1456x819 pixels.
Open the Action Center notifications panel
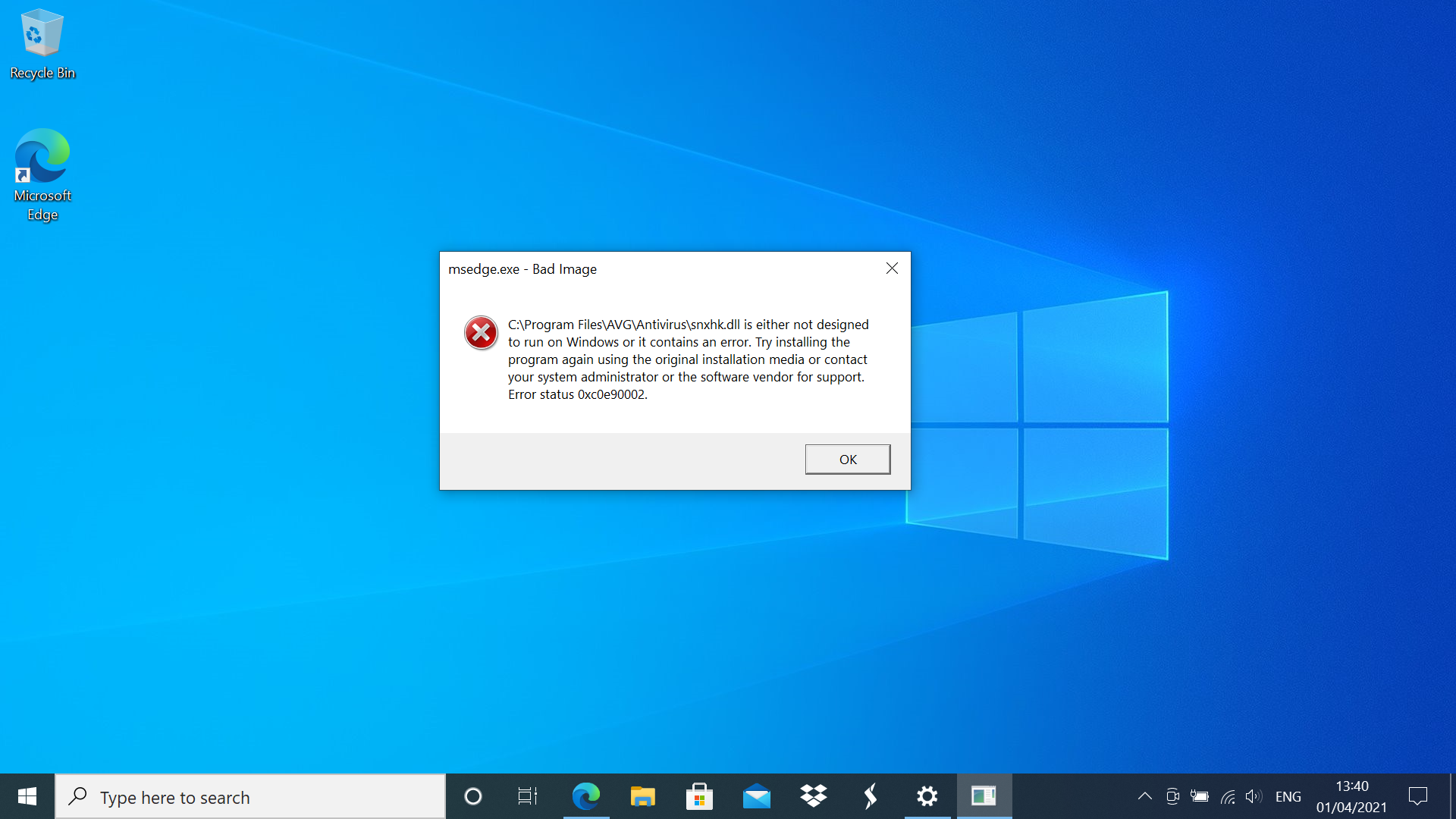pyautogui.click(x=1417, y=796)
